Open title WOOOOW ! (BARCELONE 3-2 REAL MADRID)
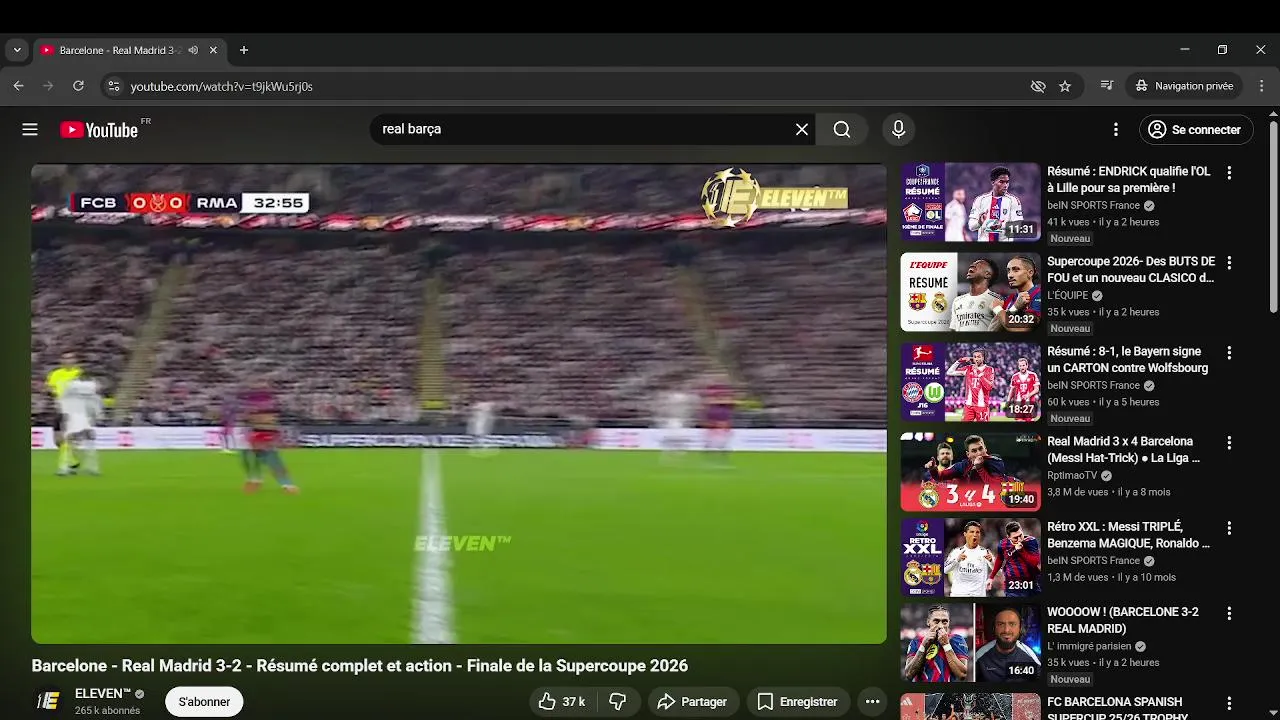This screenshot has width=1280, height=720. 1123,620
